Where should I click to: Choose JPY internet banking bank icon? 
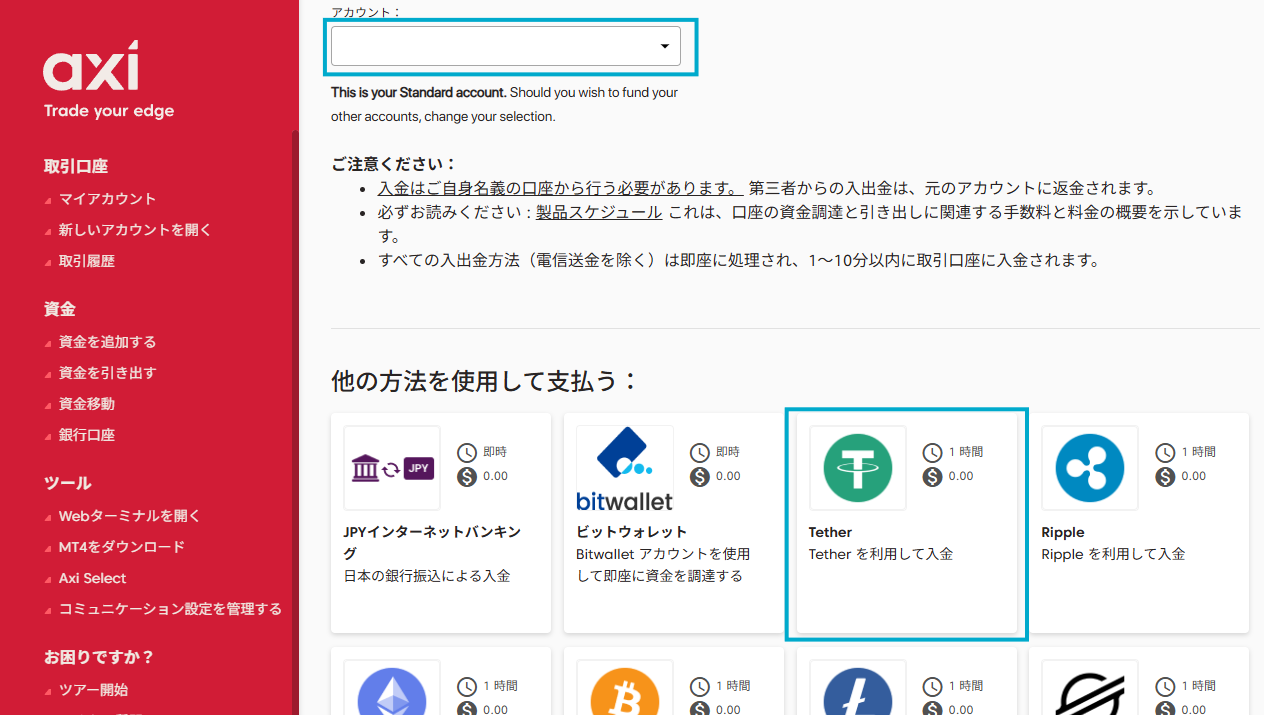pos(392,468)
